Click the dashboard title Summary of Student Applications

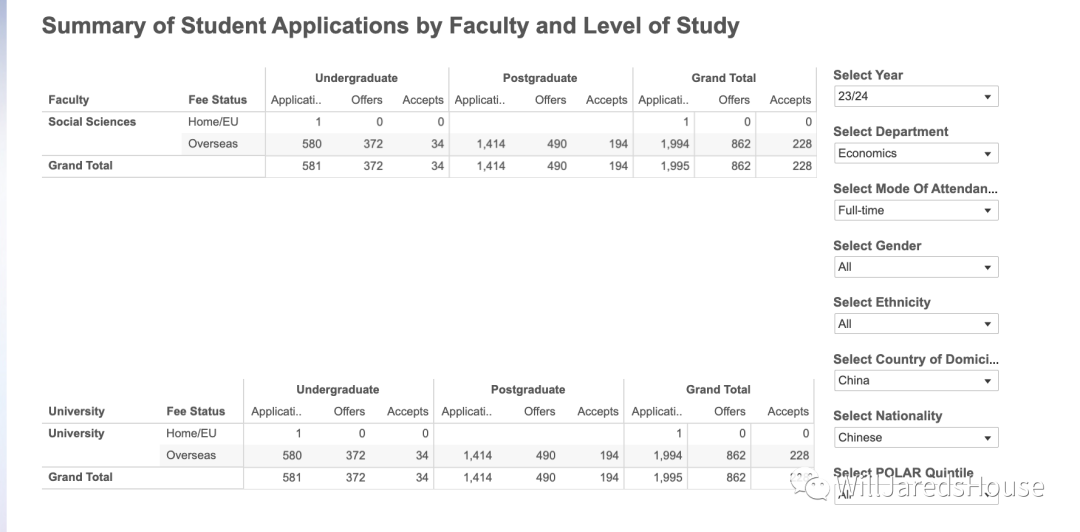[x=391, y=26]
